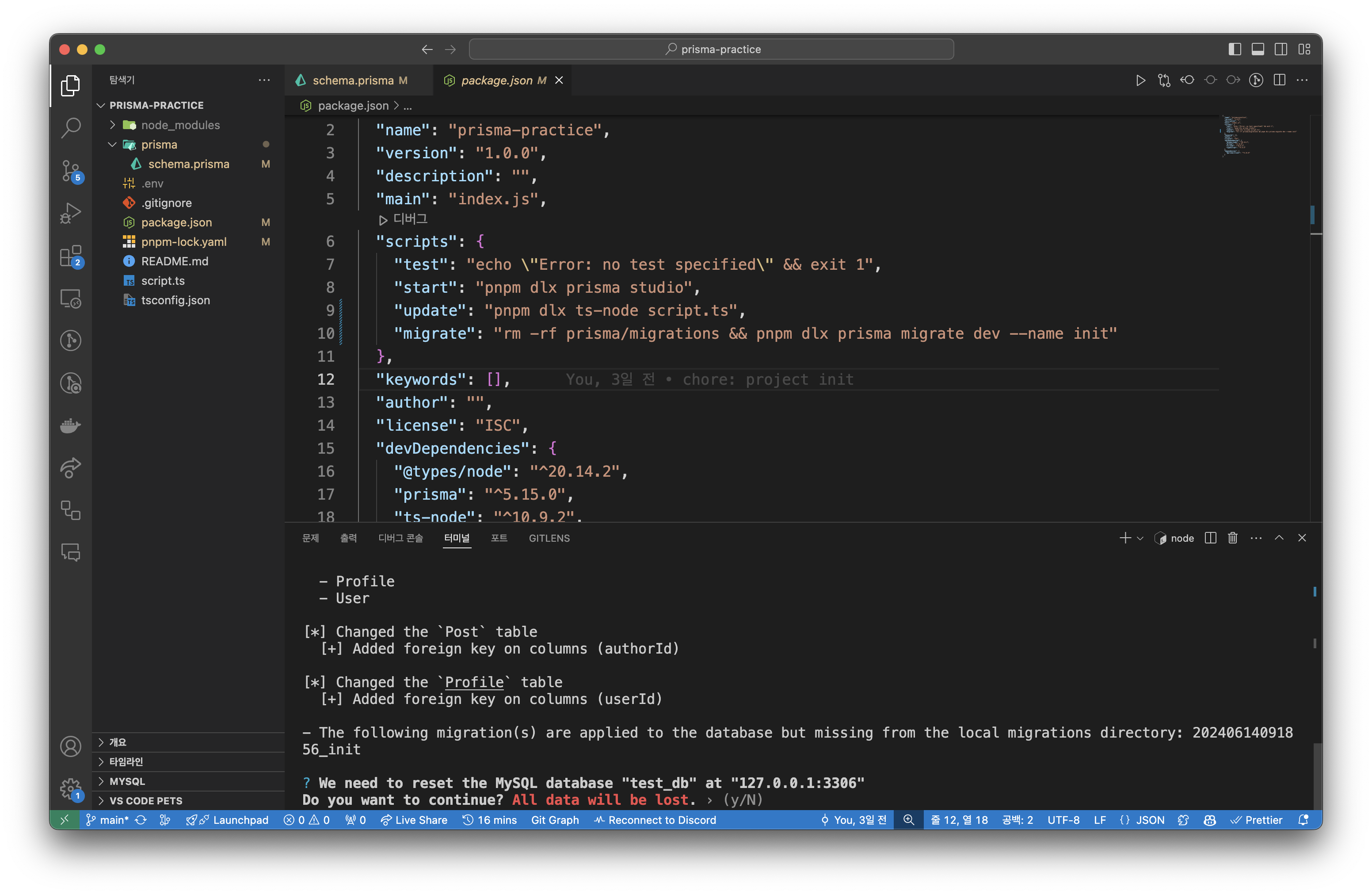
Task: Expand the node_modules folder
Action: [180, 125]
